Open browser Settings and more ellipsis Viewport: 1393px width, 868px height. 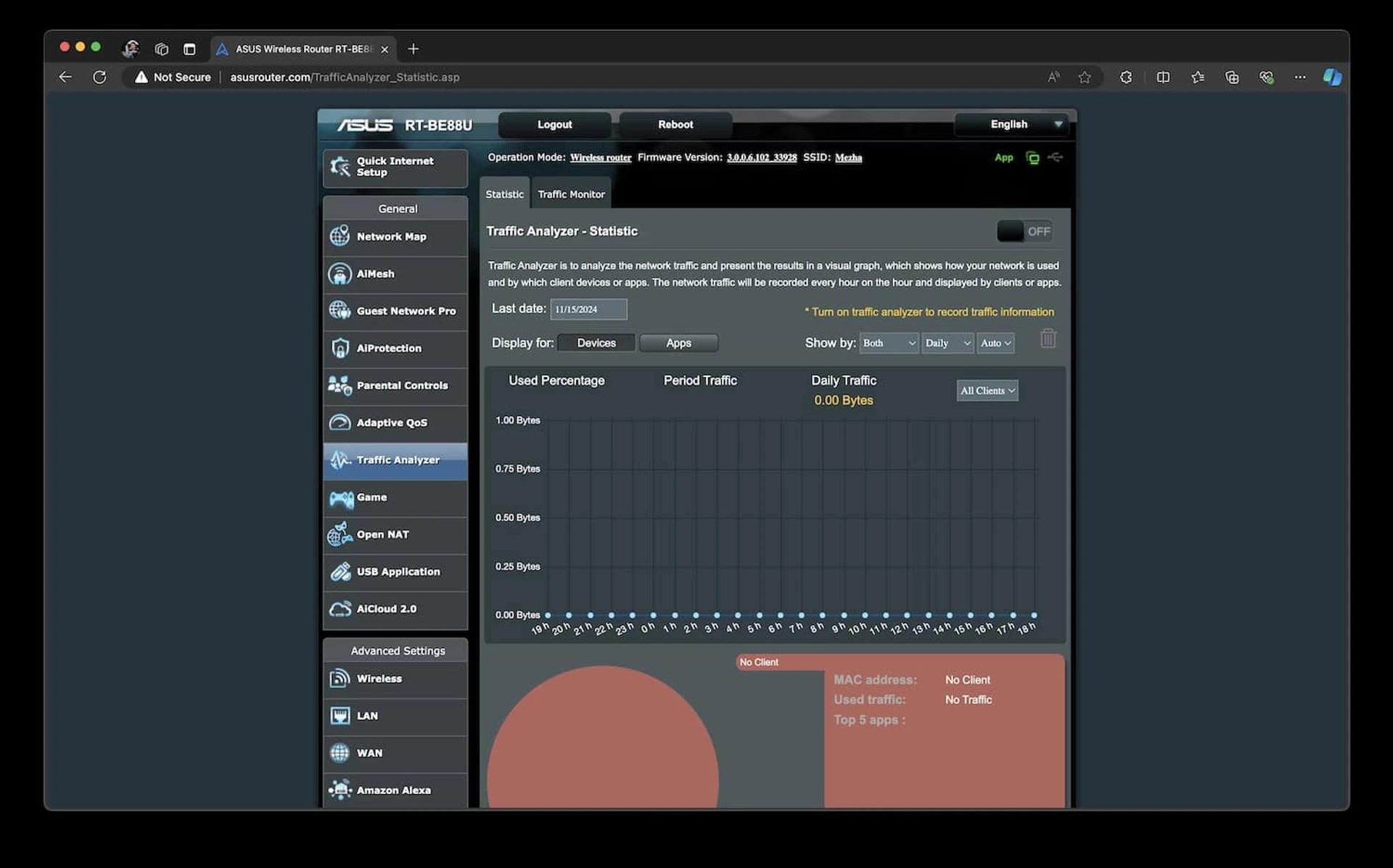[1299, 77]
